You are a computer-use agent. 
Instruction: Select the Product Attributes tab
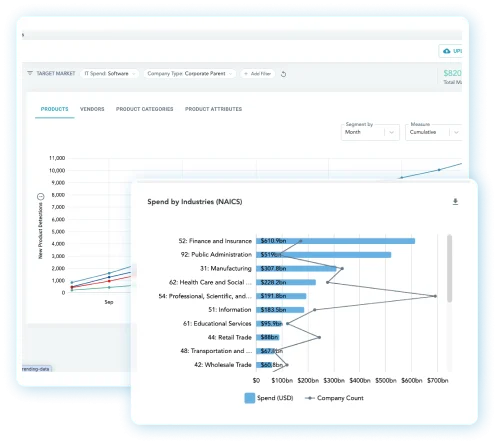click(213, 109)
